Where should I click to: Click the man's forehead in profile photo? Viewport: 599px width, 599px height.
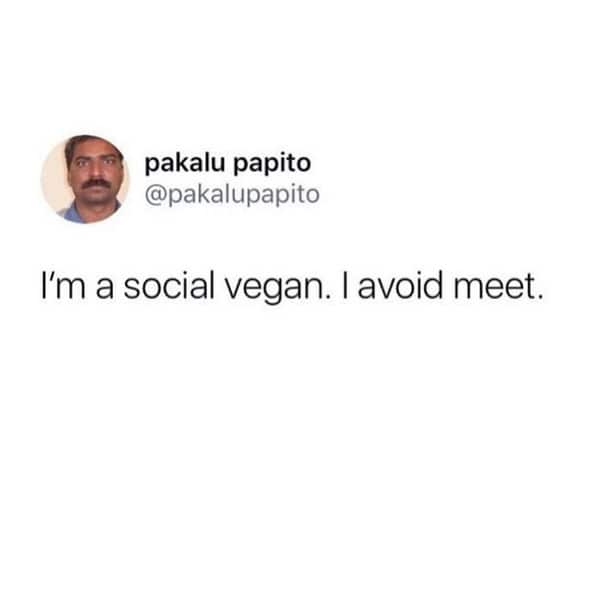pos(93,149)
